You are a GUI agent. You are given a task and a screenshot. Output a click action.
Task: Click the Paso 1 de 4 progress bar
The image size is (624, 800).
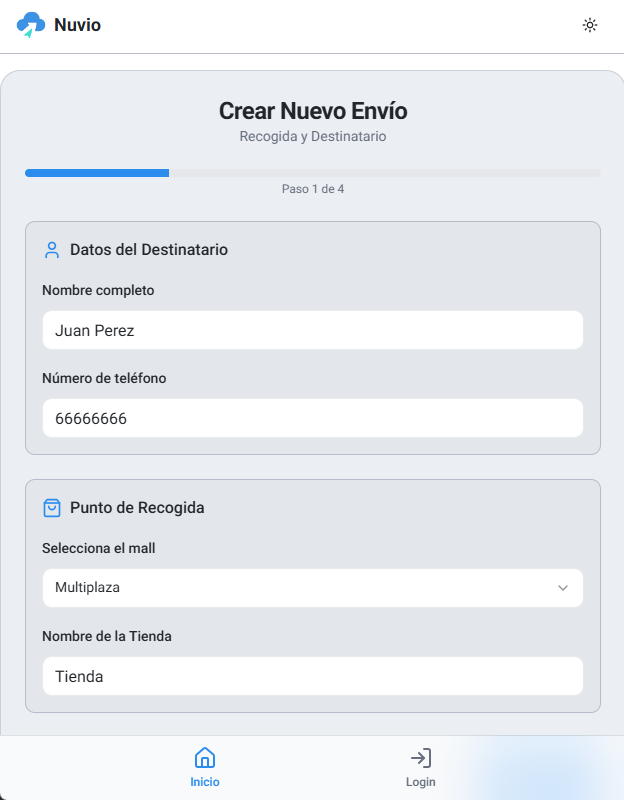click(312, 172)
